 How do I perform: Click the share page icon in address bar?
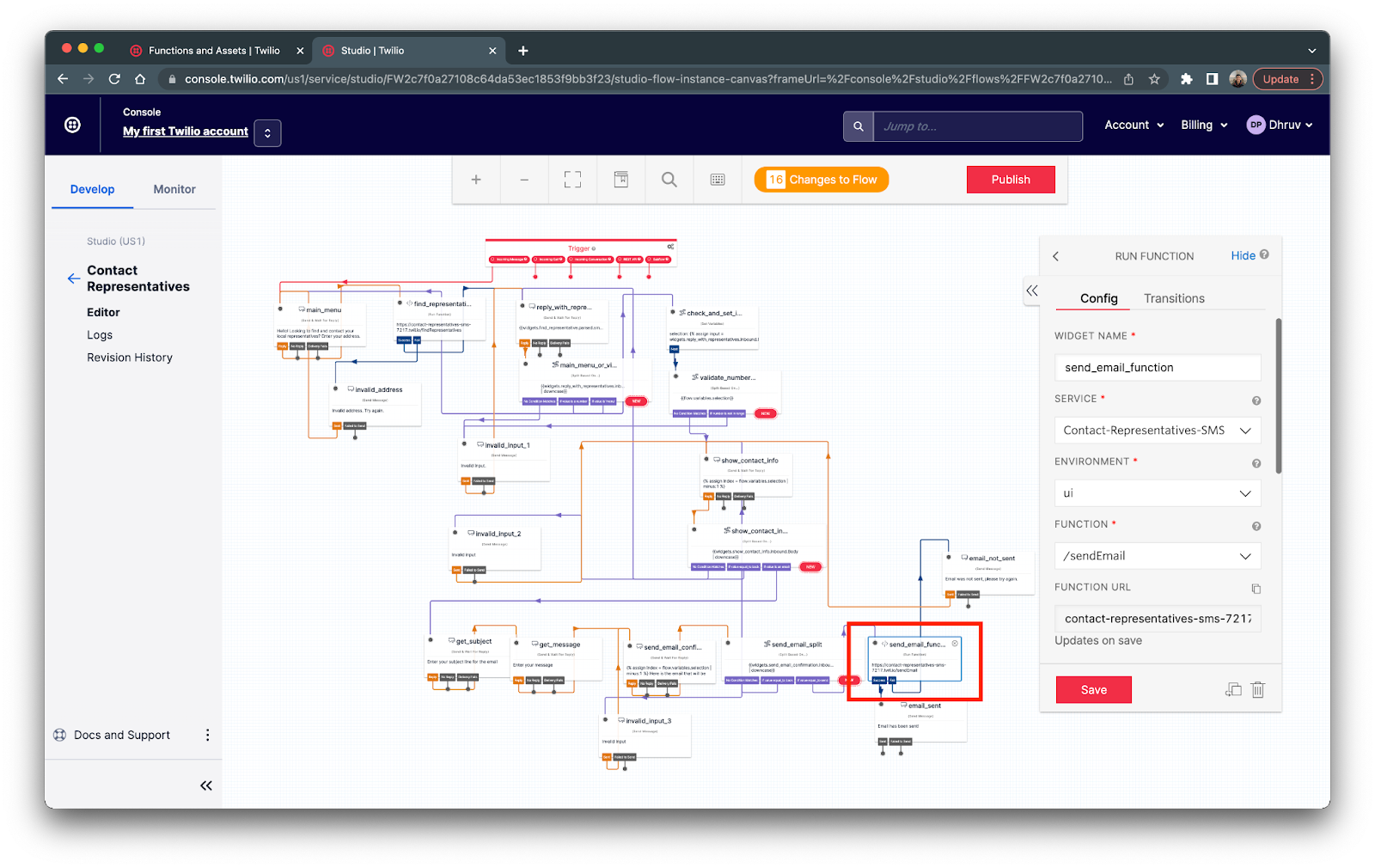point(1128,79)
